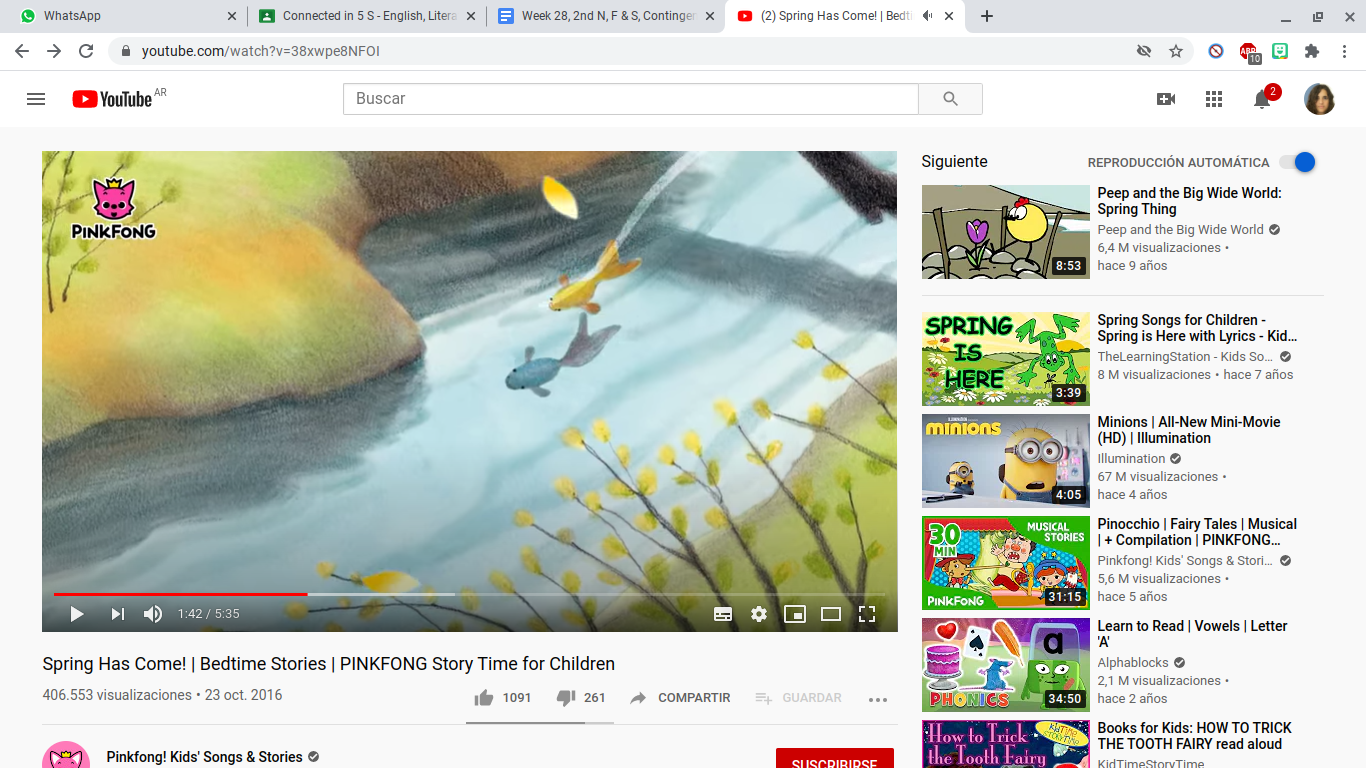Skip to the next video
Viewport: 1366px width, 768px height.
pyautogui.click(x=118, y=614)
